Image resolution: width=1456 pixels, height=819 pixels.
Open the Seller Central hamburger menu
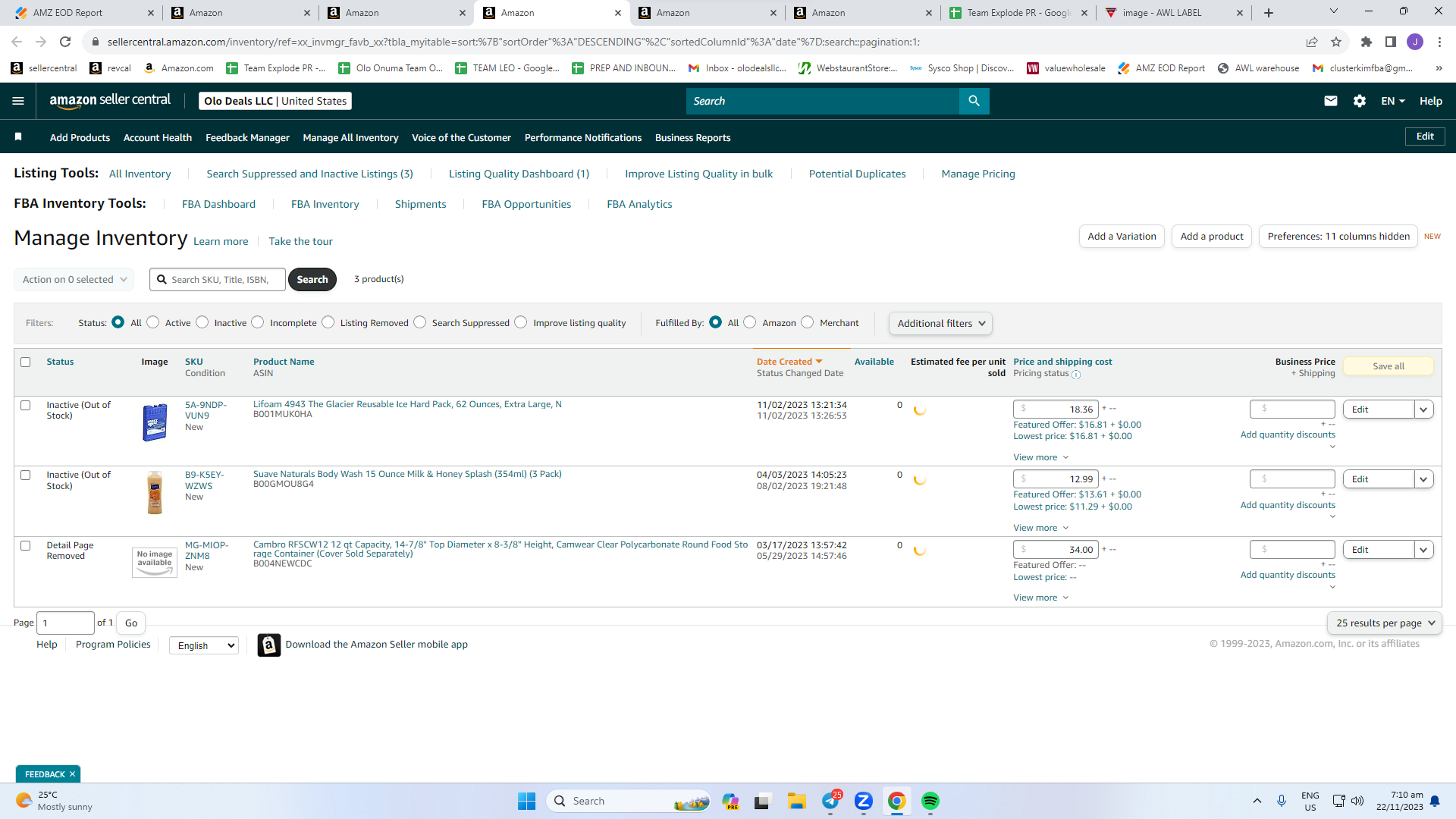tap(18, 101)
